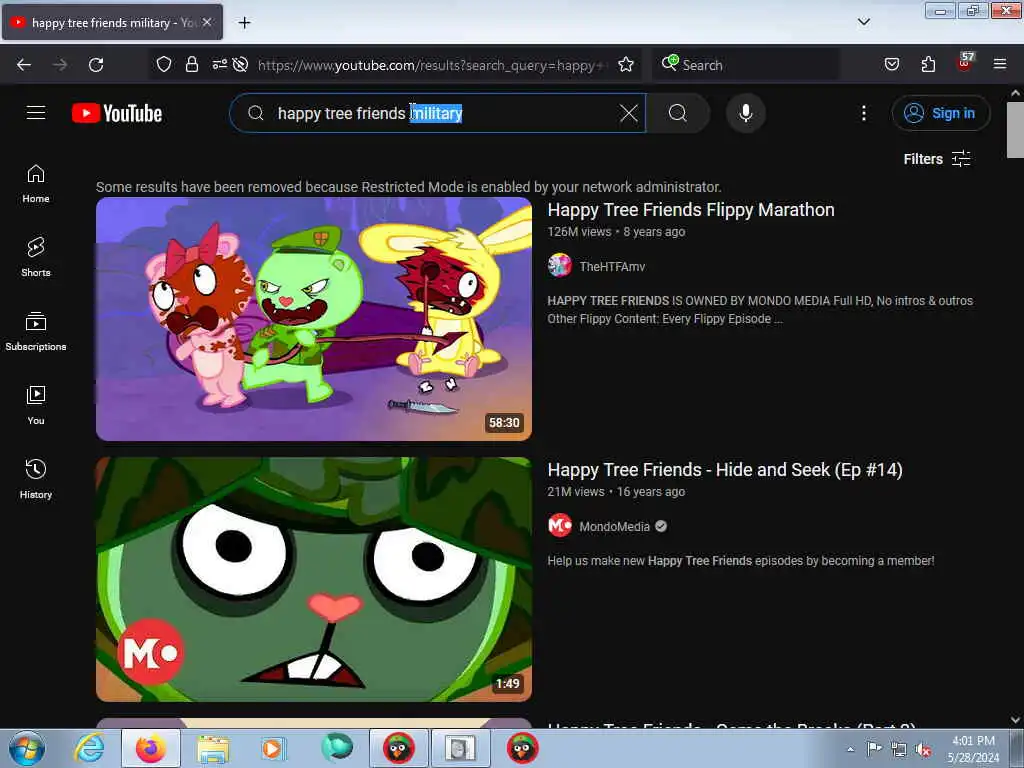Open the Firefox application menu
1024x768 pixels.
tap(1000, 64)
